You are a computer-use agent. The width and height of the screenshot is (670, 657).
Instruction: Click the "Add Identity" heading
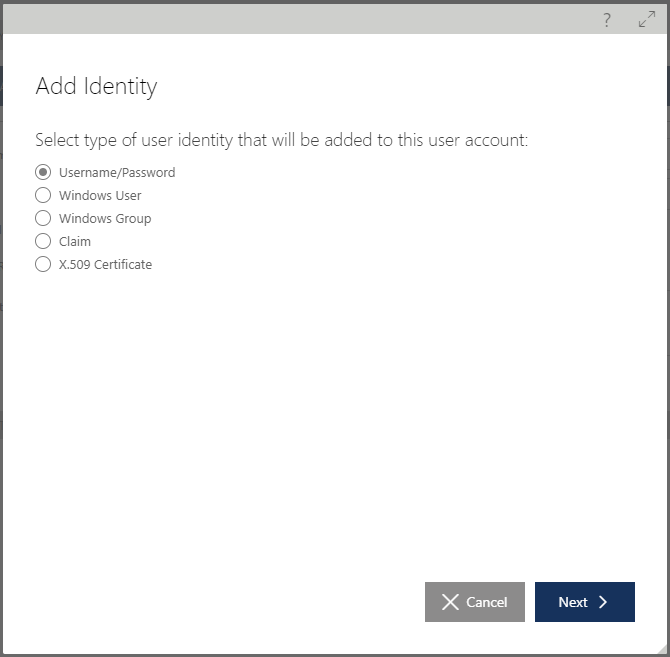(97, 86)
